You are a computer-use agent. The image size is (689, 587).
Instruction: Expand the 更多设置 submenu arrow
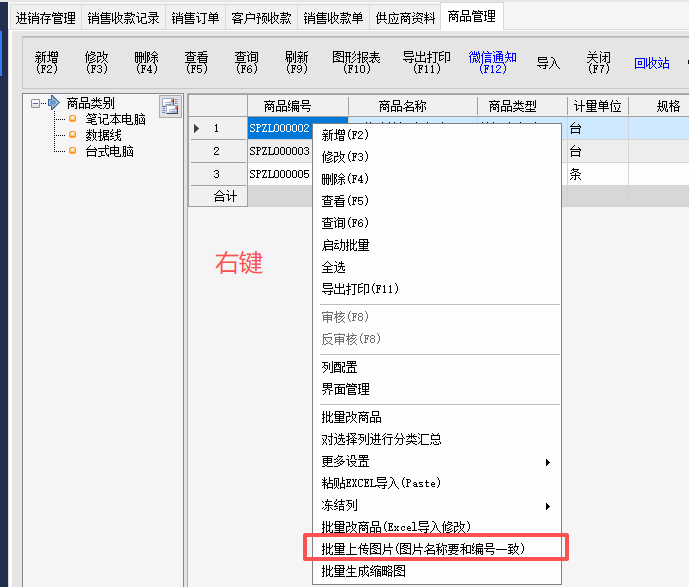547,461
